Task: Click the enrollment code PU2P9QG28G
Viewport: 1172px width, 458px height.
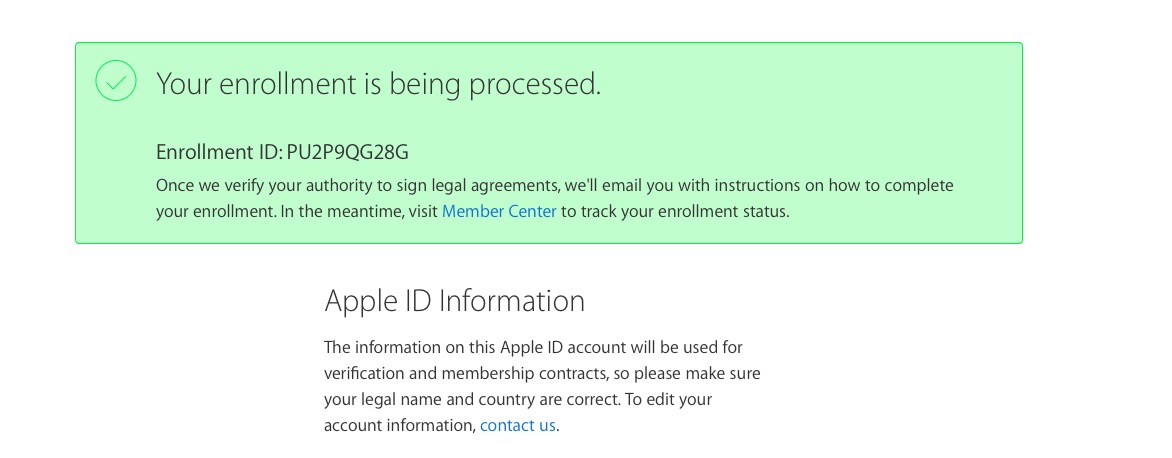Action: point(347,153)
